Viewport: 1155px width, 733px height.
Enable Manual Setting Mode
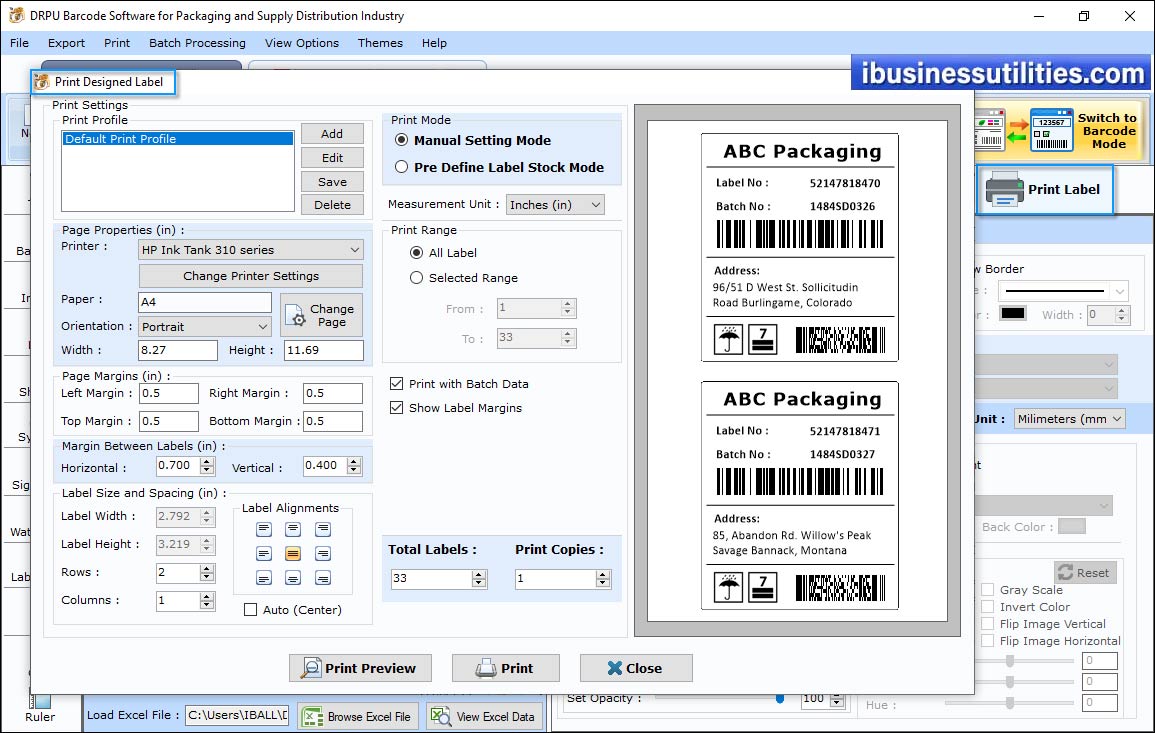click(401, 140)
